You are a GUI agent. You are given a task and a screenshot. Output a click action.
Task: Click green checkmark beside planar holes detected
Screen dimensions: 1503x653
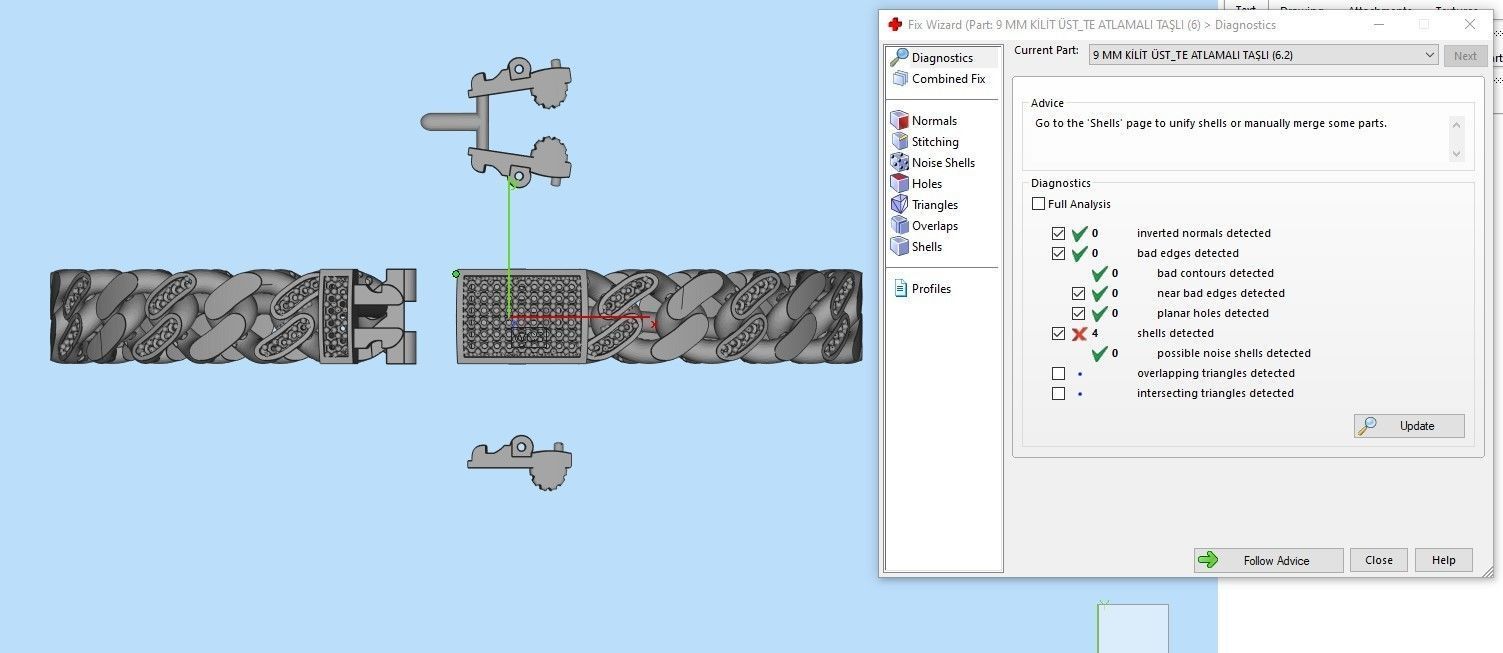pyautogui.click(x=1099, y=314)
